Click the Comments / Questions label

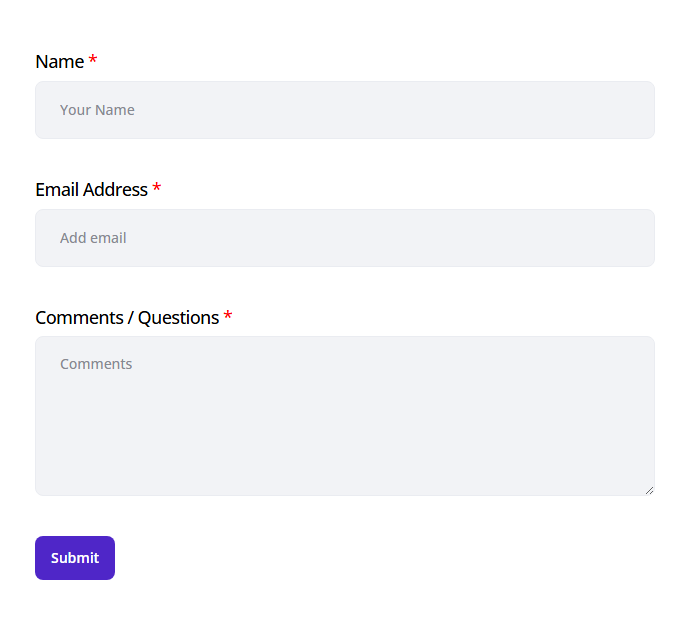coord(127,318)
